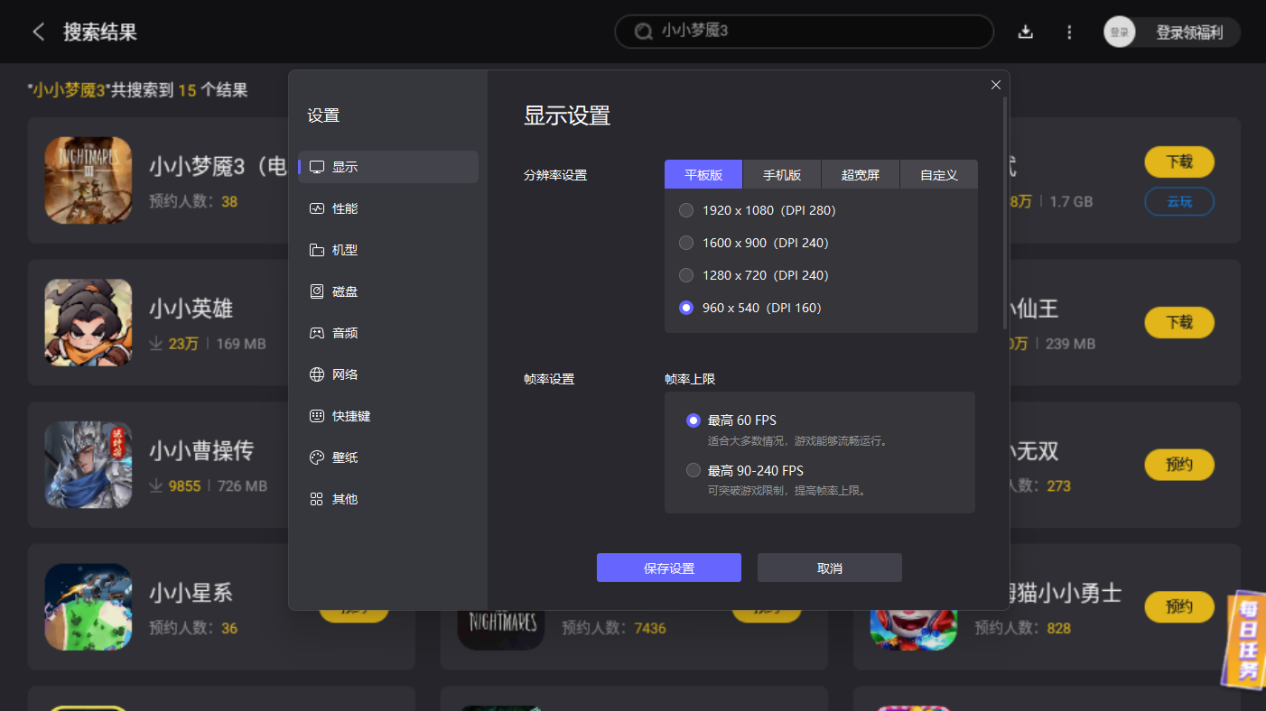Click the 快捷键 keyboard icon
Screen dimensions: 1266x711
(x=317, y=416)
